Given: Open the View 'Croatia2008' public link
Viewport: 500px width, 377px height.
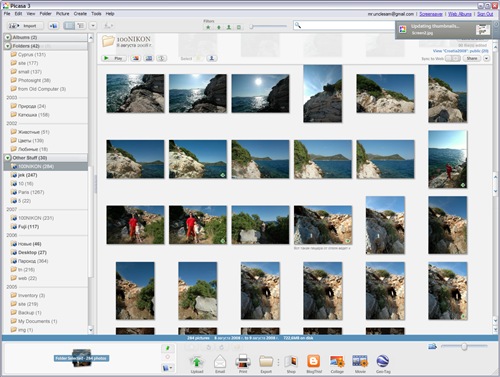Looking at the screenshot, I should pos(461,51).
